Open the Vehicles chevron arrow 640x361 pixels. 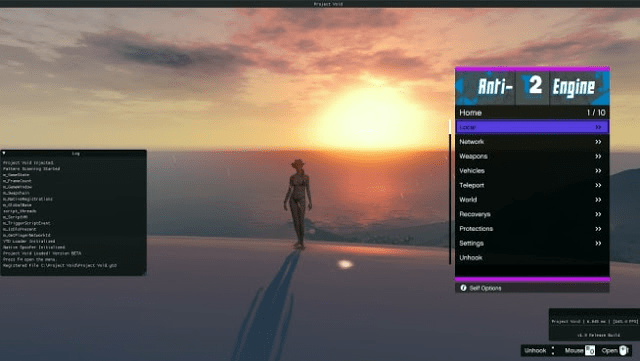point(598,171)
